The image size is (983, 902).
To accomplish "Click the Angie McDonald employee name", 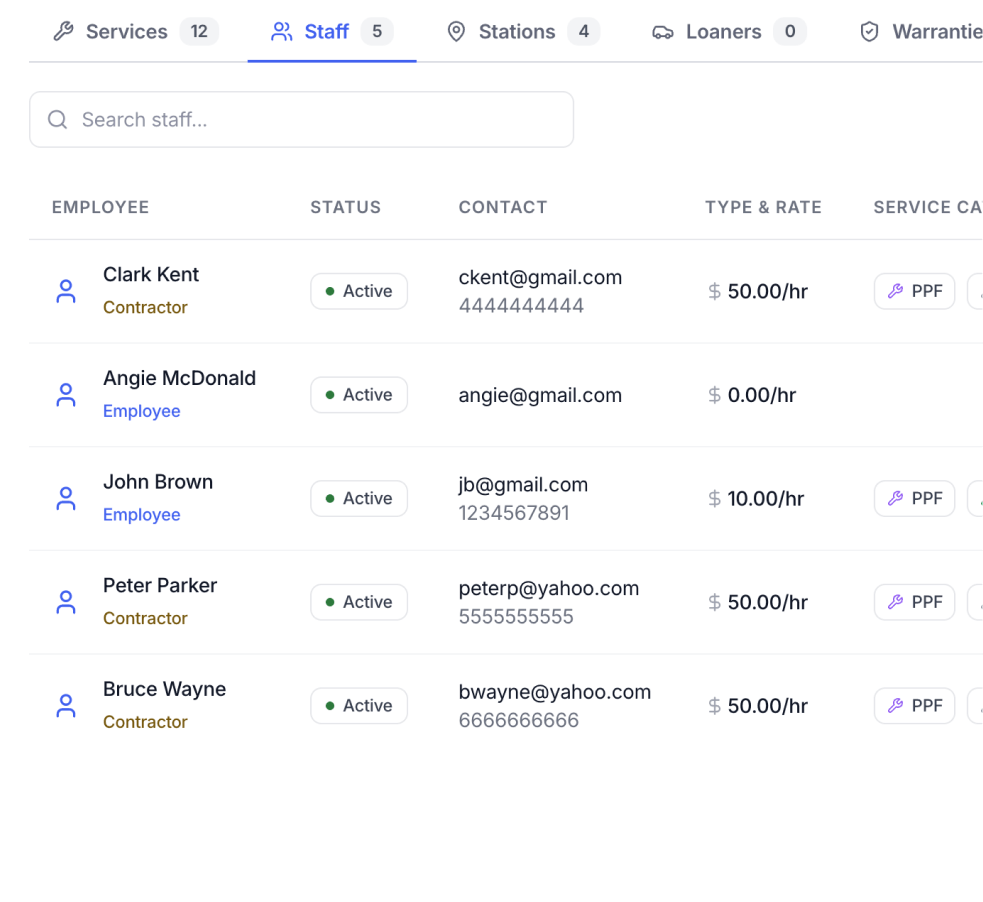I will point(179,378).
